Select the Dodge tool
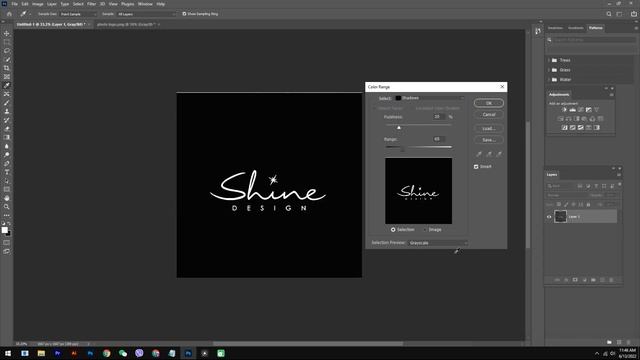640x360 pixels. click(7, 155)
